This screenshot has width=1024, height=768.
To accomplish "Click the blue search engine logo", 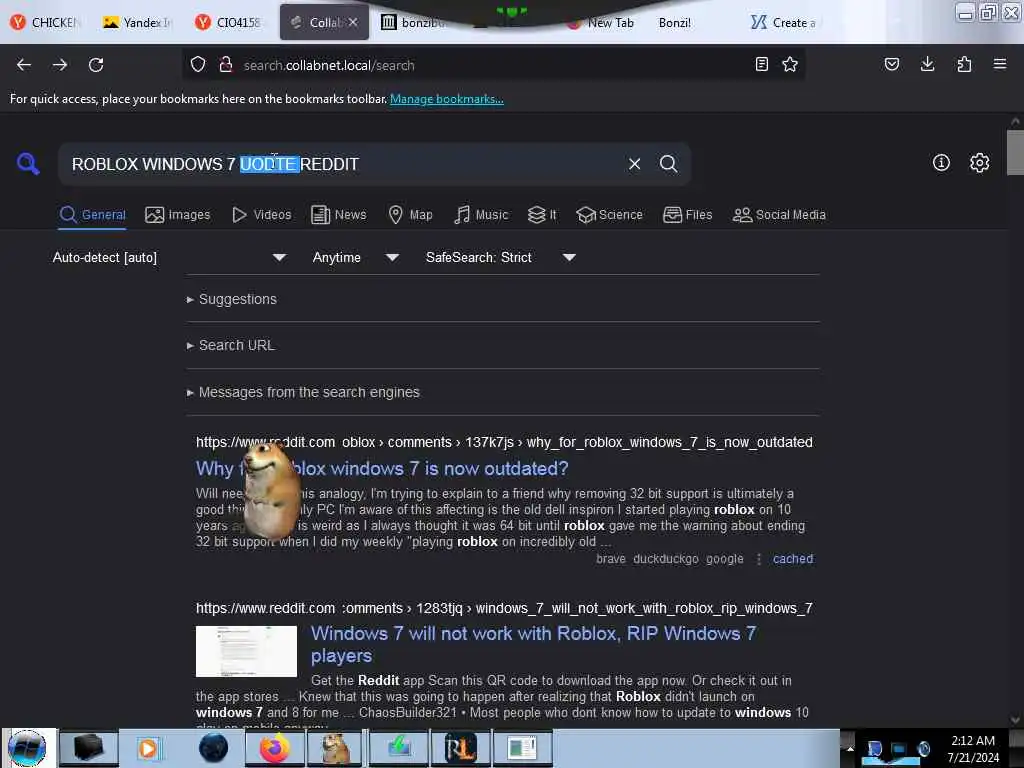I will (x=28, y=163).
